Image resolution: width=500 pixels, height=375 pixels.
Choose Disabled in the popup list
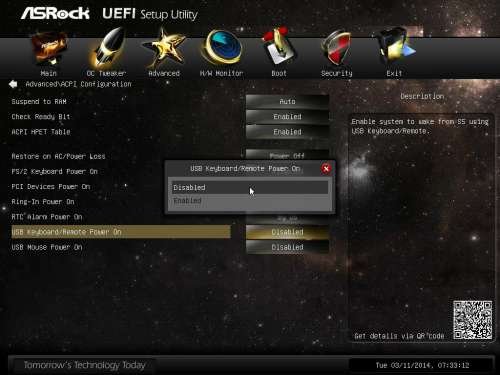coord(250,187)
